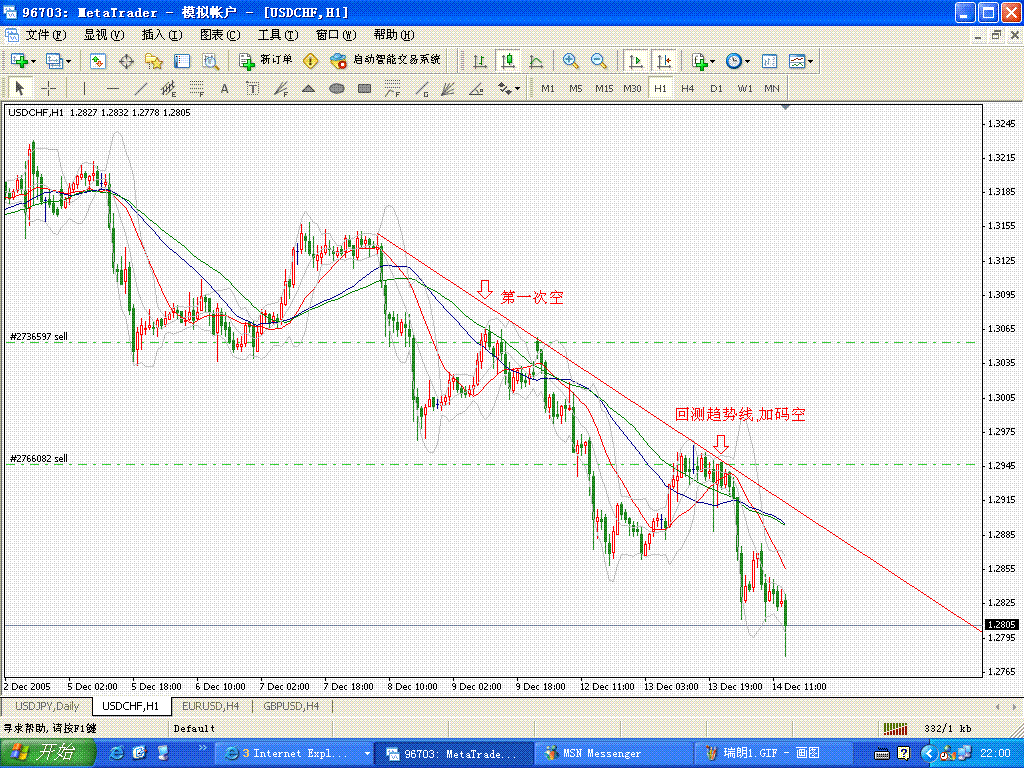This screenshot has height=768, width=1024.
Task: Open the Terminal panel icon
Action: point(182,61)
